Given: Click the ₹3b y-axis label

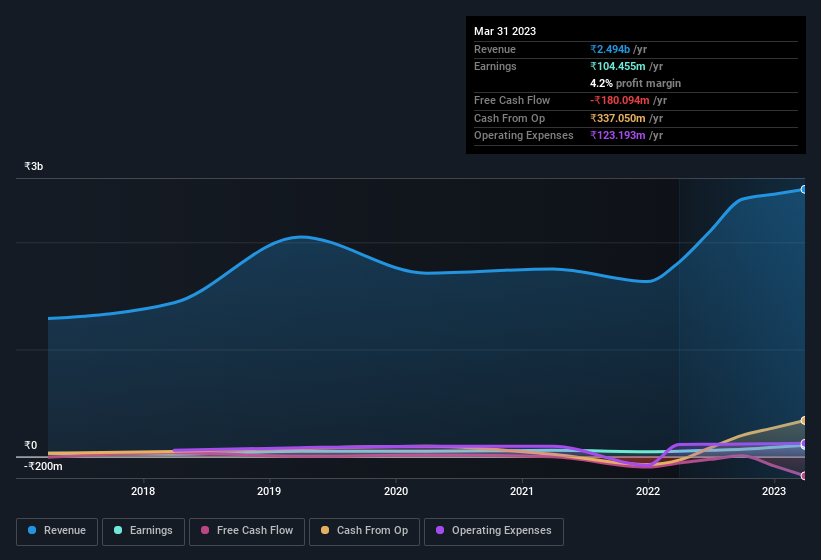Looking at the screenshot, I should (x=34, y=166).
